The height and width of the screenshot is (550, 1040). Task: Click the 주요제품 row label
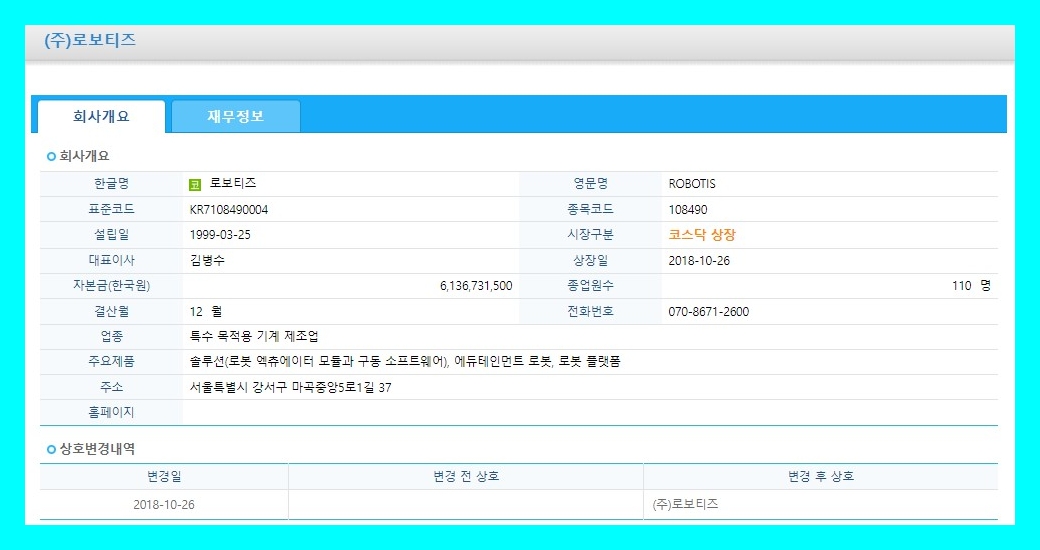[x=111, y=362]
